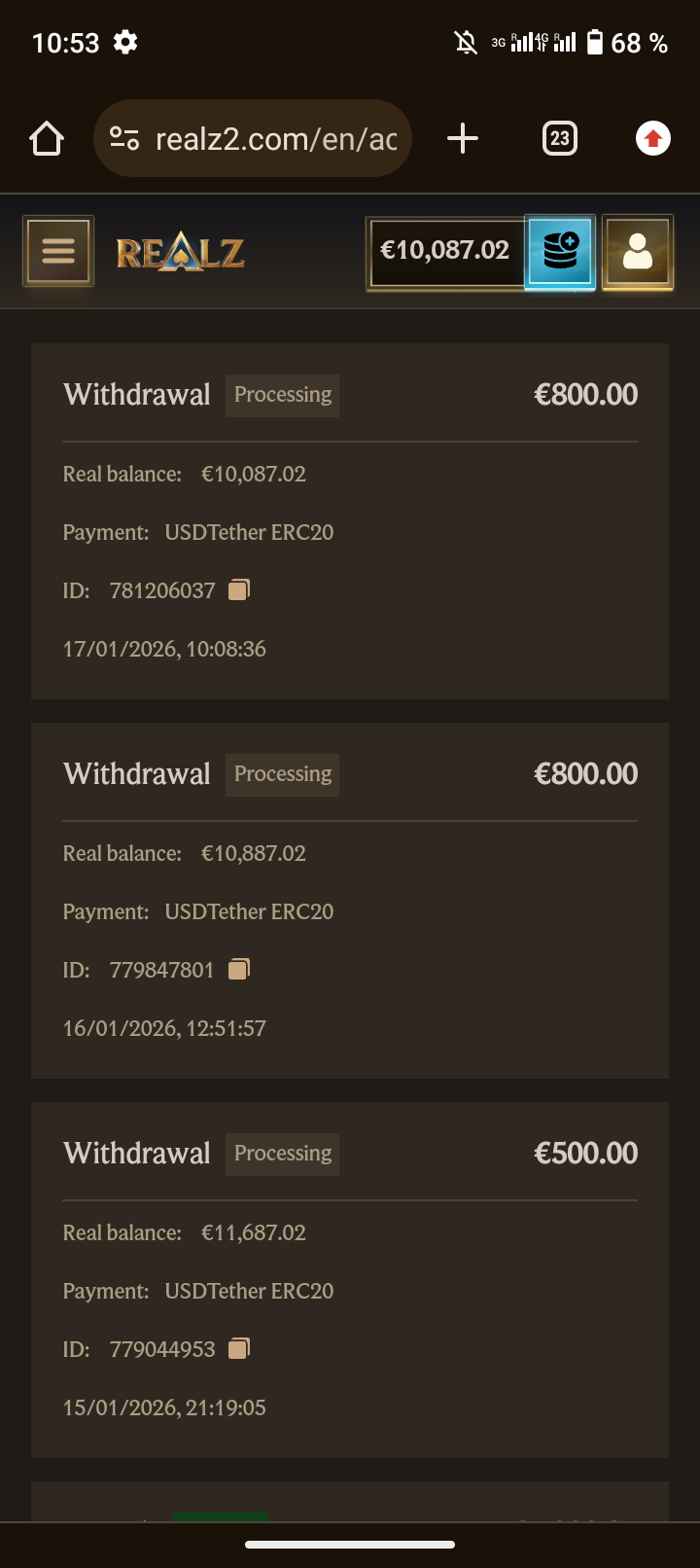Tap Processing status on €500.00 withdrawal
The height and width of the screenshot is (1568, 700).
pyautogui.click(x=283, y=1154)
